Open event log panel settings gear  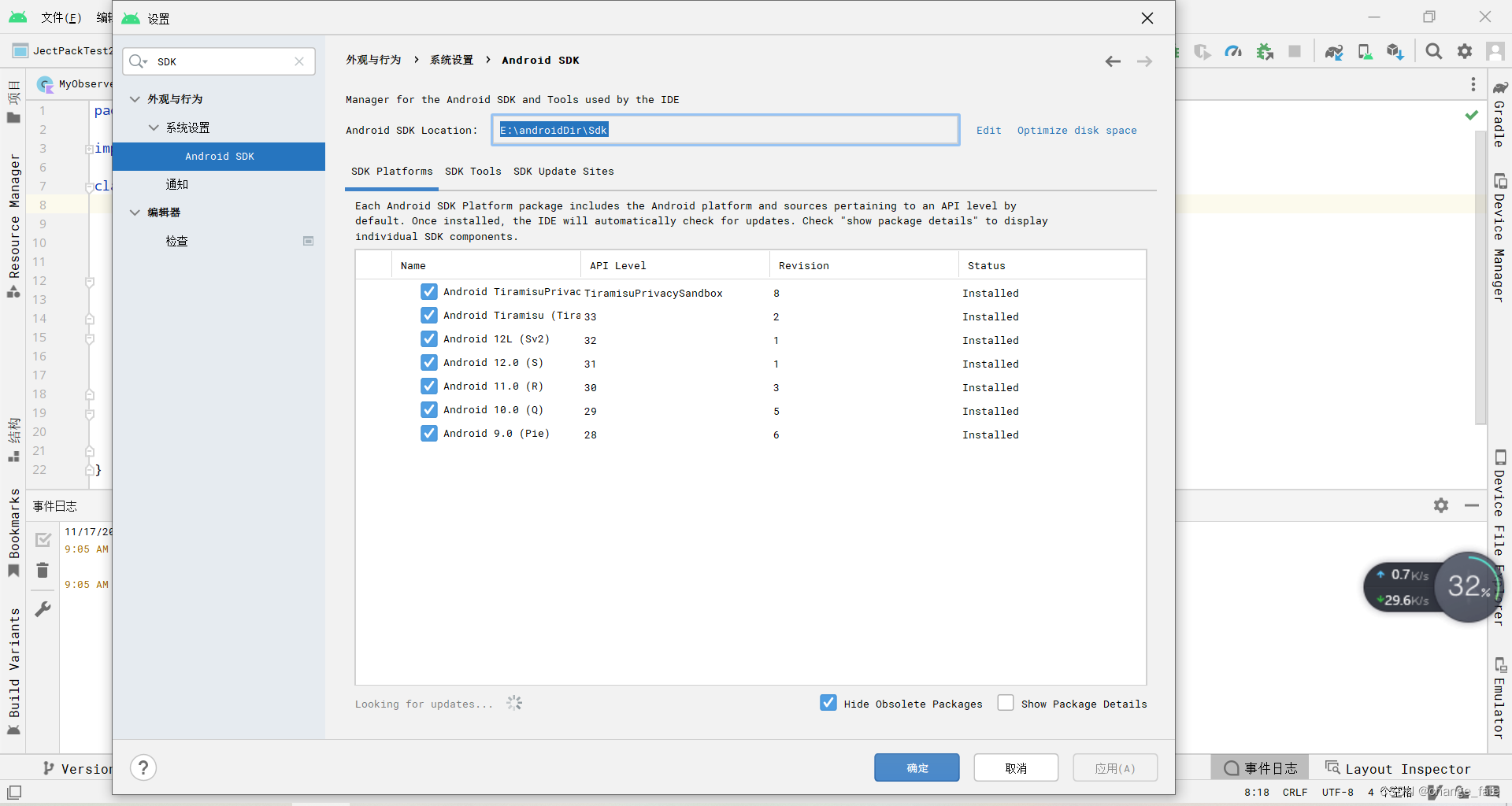coord(1441,505)
